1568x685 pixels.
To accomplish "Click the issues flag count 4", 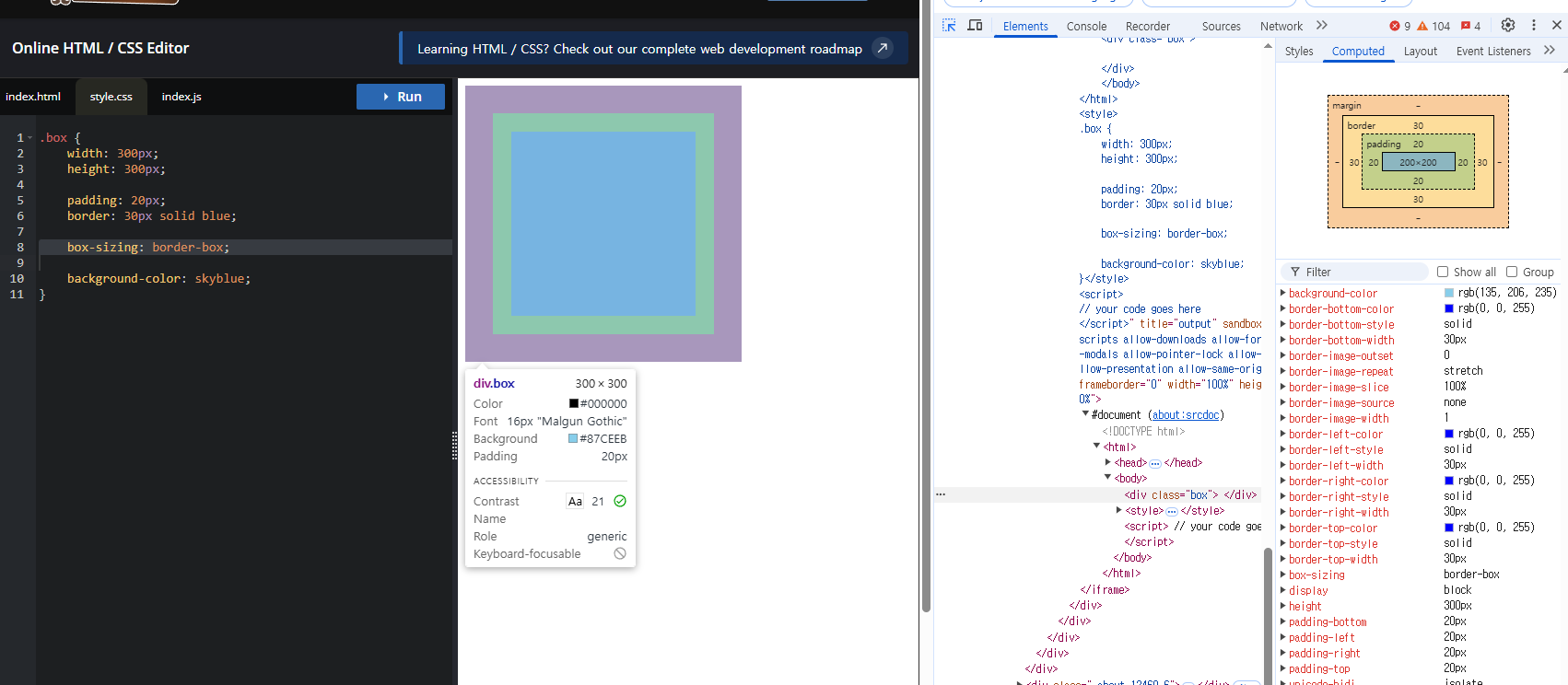I will (x=1471, y=26).
